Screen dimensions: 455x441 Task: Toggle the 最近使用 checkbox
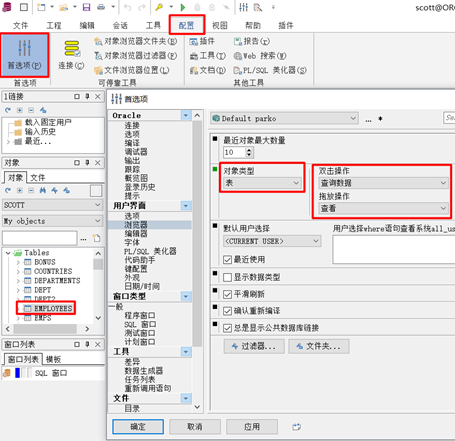pos(227,260)
